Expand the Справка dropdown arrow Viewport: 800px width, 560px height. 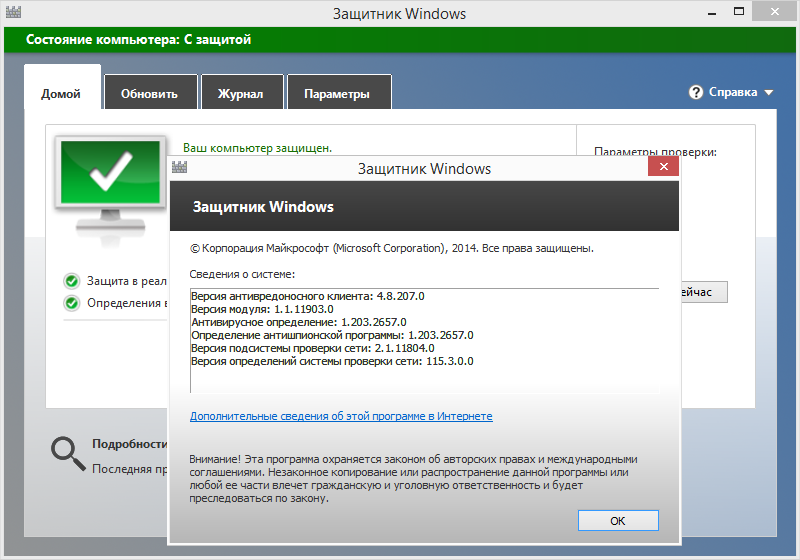[x=769, y=93]
